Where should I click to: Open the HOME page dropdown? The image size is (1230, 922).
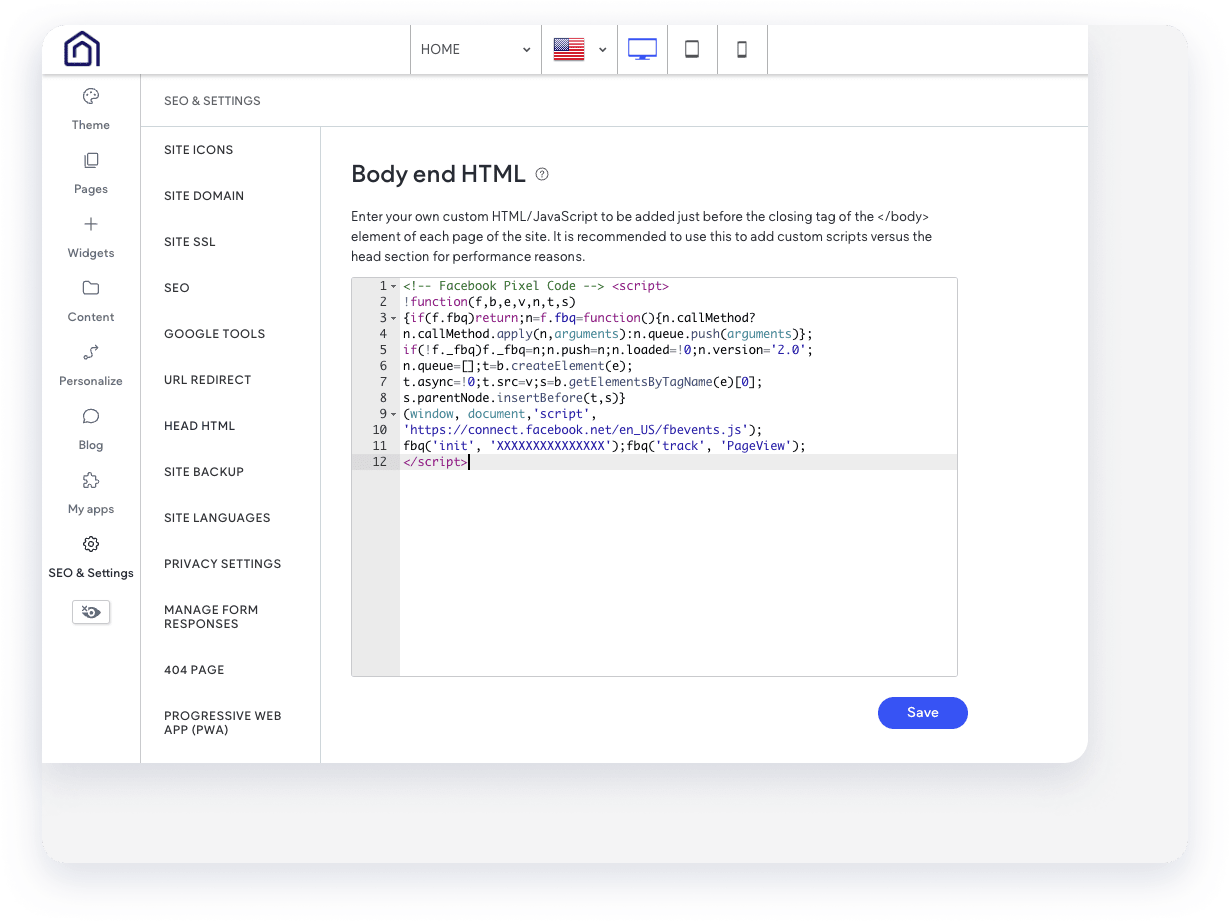coord(476,49)
